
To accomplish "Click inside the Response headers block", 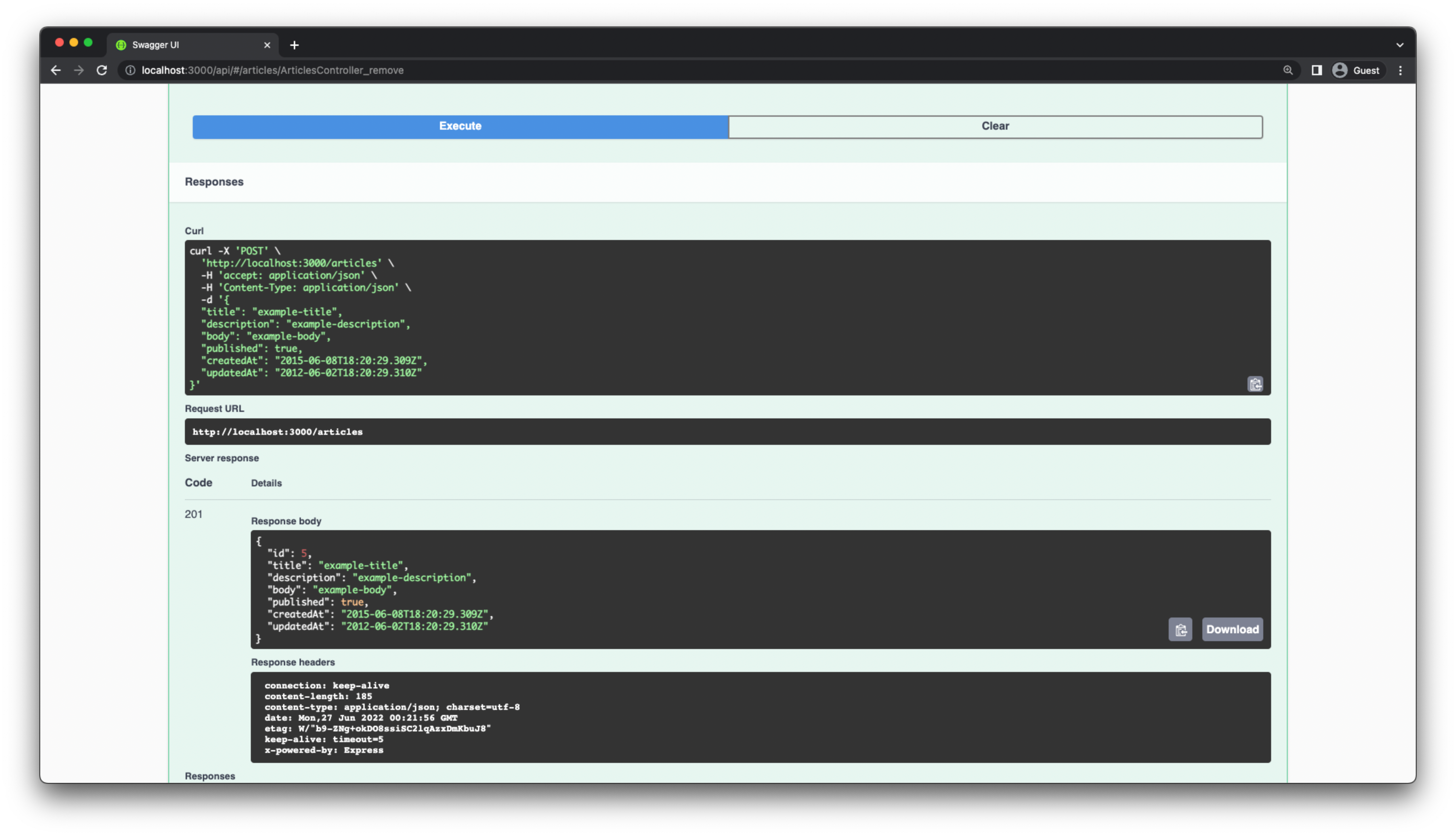I will (760, 717).
